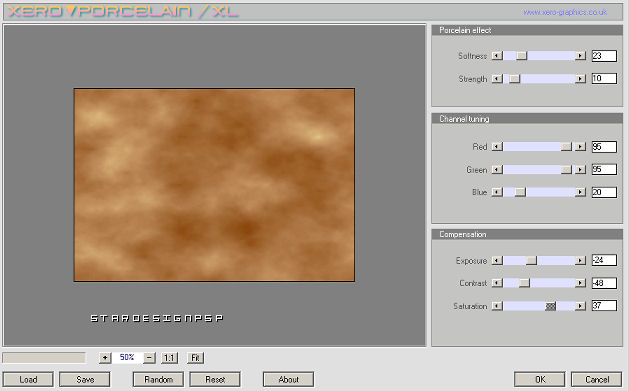The width and height of the screenshot is (629, 391).
Task: Confirm the effect with OK
Action: tap(540, 379)
